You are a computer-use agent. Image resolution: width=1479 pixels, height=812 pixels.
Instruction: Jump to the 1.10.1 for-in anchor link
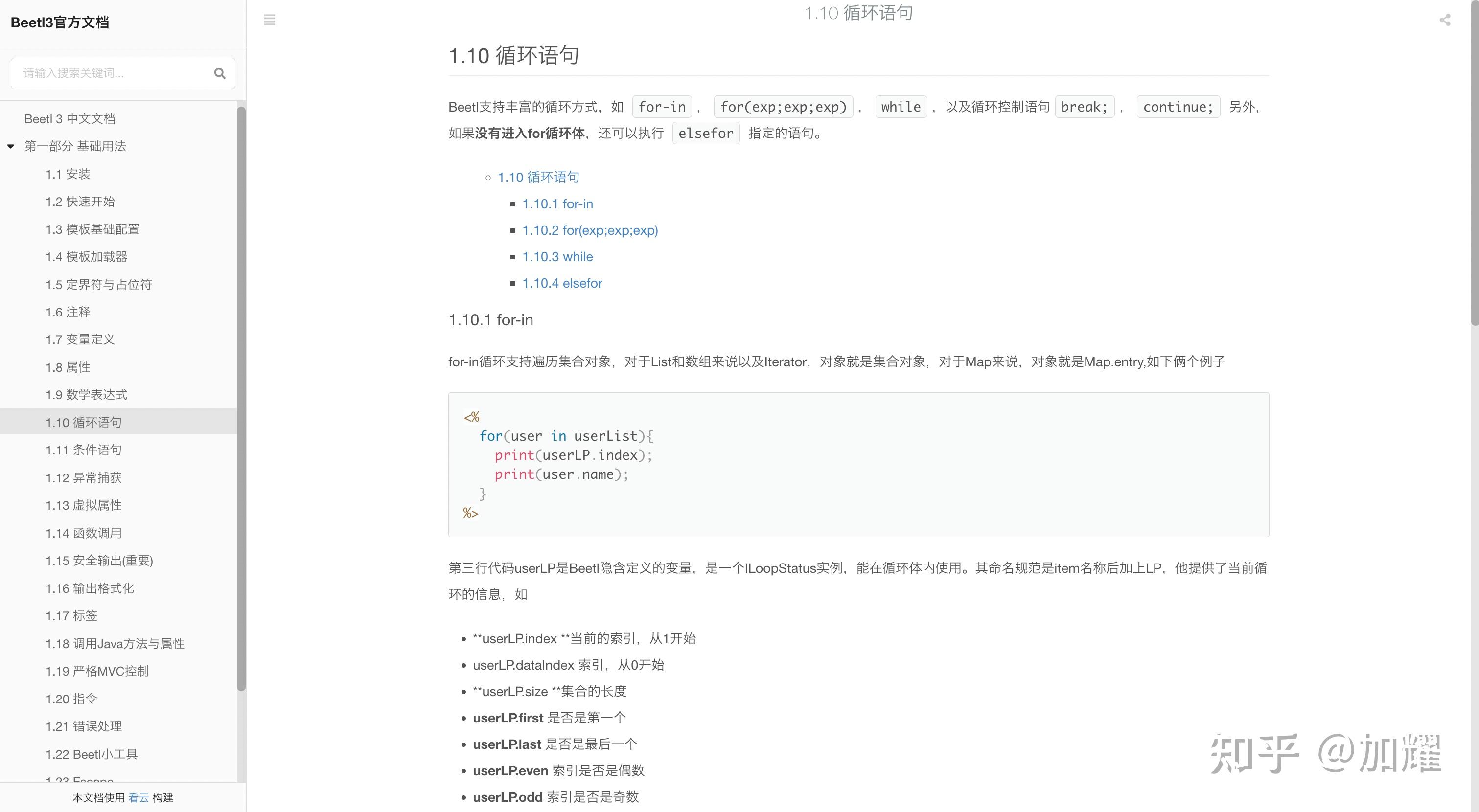point(557,203)
